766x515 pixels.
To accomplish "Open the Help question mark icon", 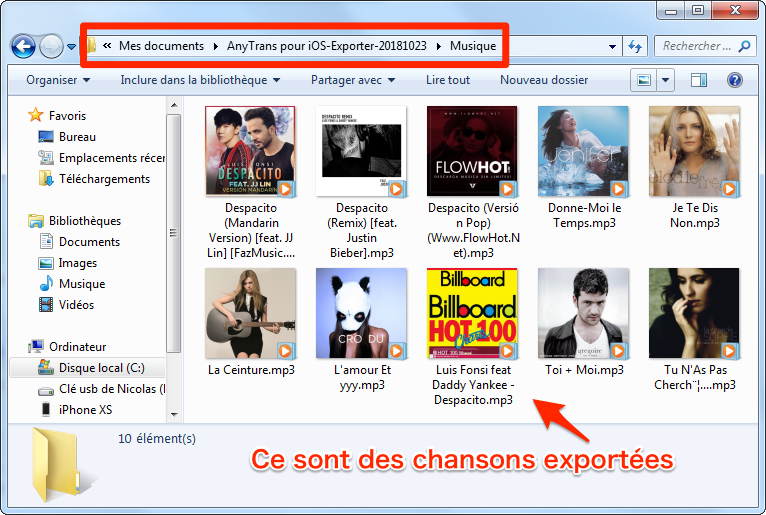I will 735,80.
